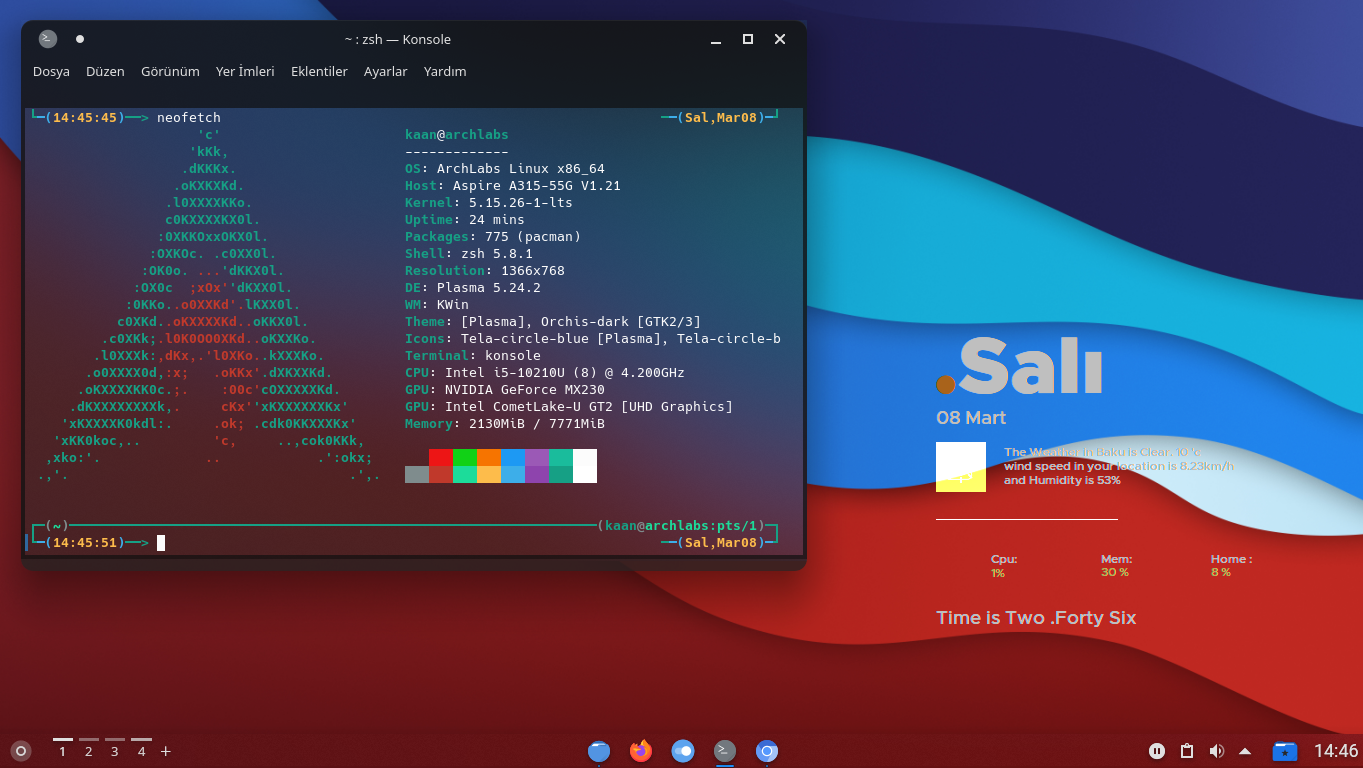
Task: Click the '(14:45:51)' prompt timestamp
Action: (85, 543)
